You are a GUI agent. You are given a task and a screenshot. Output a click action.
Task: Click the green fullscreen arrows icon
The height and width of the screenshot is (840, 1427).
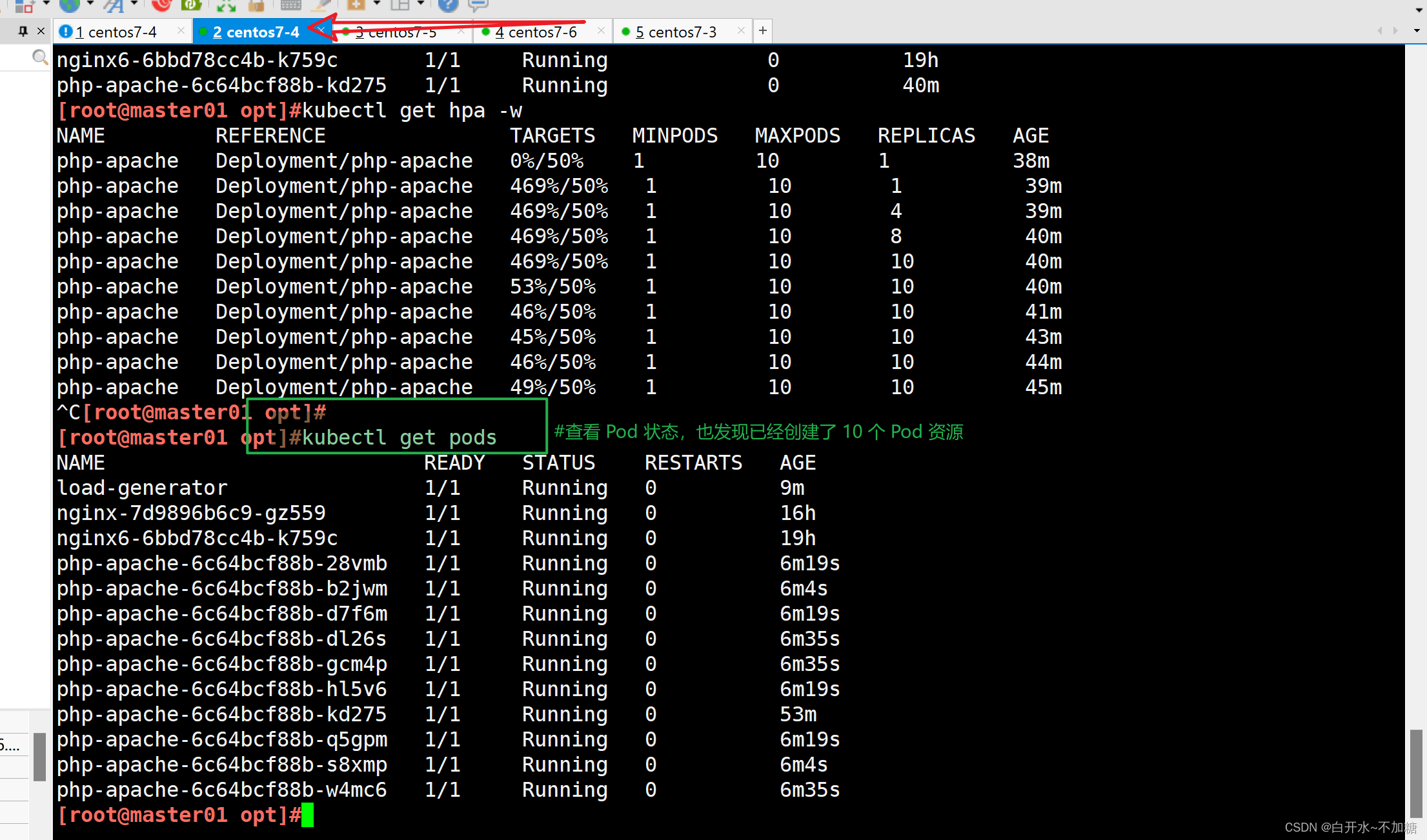pos(226,5)
